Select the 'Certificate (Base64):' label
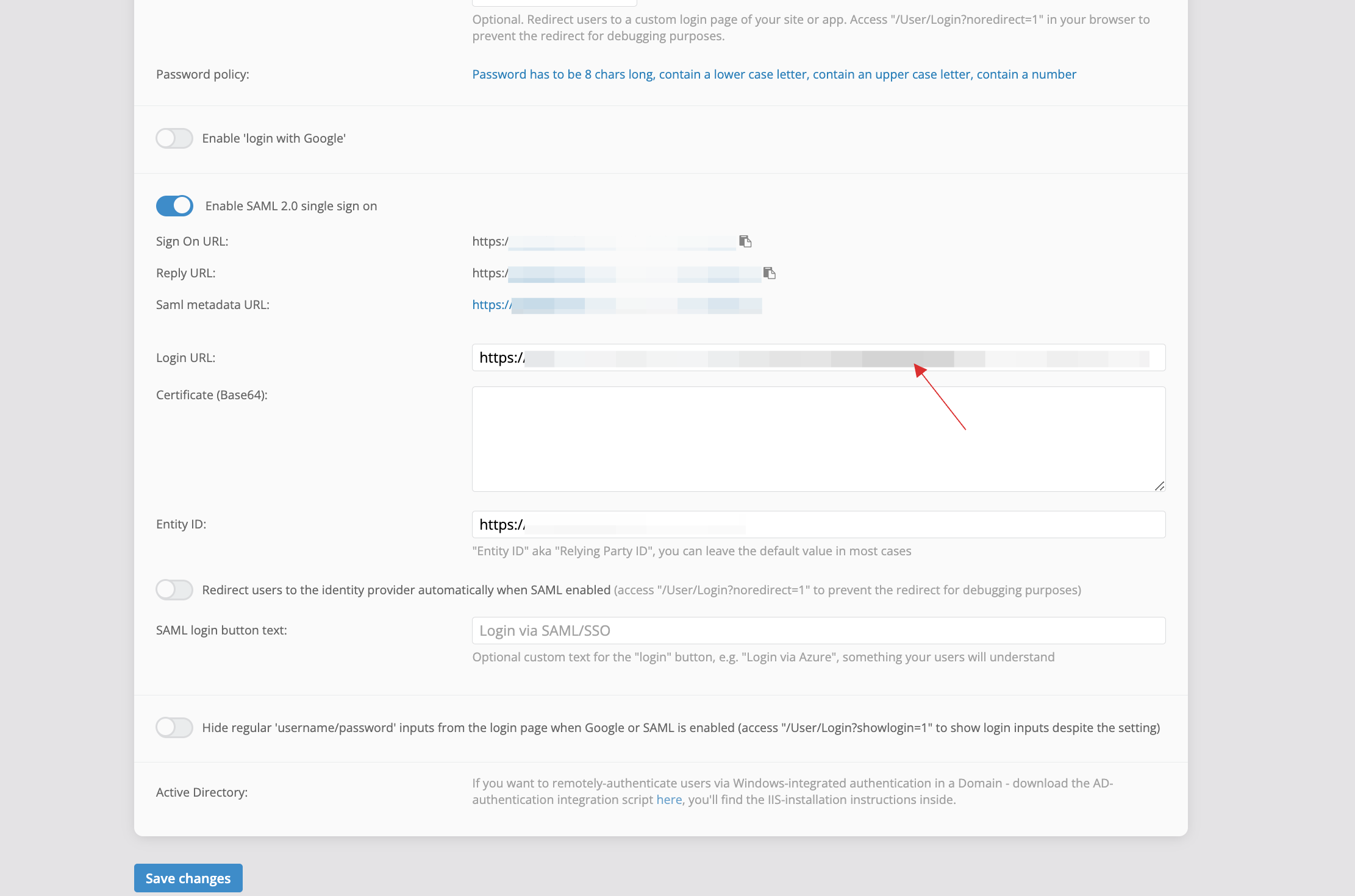This screenshot has height=896, width=1355. (212, 395)
